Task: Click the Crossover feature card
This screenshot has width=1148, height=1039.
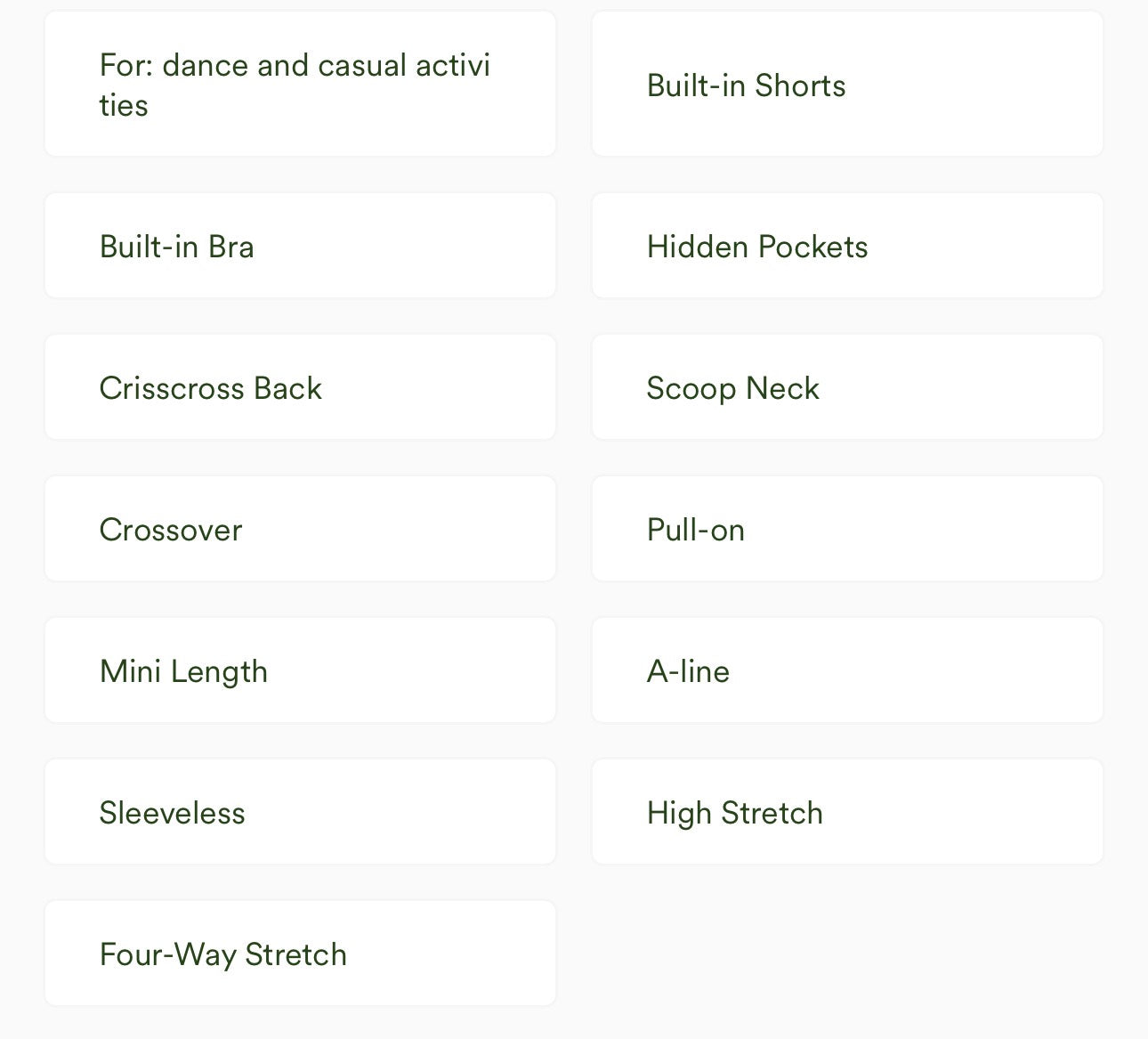Action: [300, 529]
